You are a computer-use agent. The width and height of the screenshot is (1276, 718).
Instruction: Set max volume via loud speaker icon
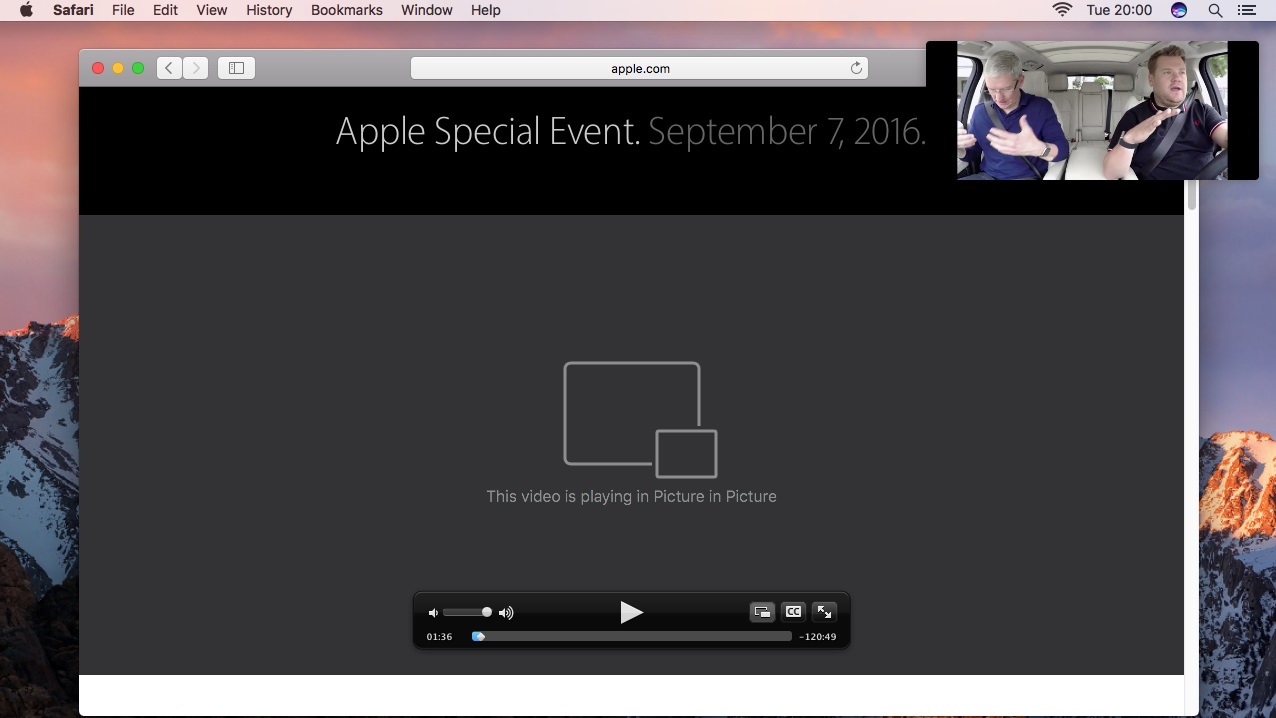click(x=506, y=613)
